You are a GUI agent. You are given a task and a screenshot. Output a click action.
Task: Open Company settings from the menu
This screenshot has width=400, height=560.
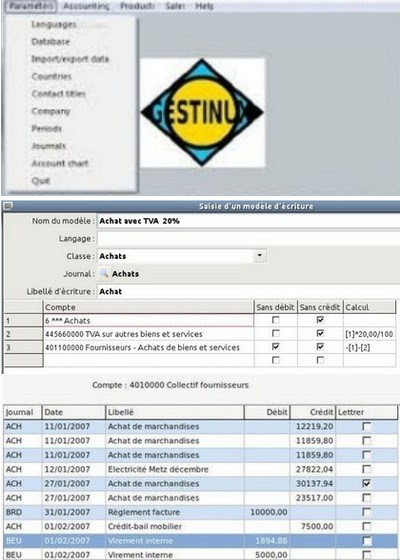[x=51, y=111]
